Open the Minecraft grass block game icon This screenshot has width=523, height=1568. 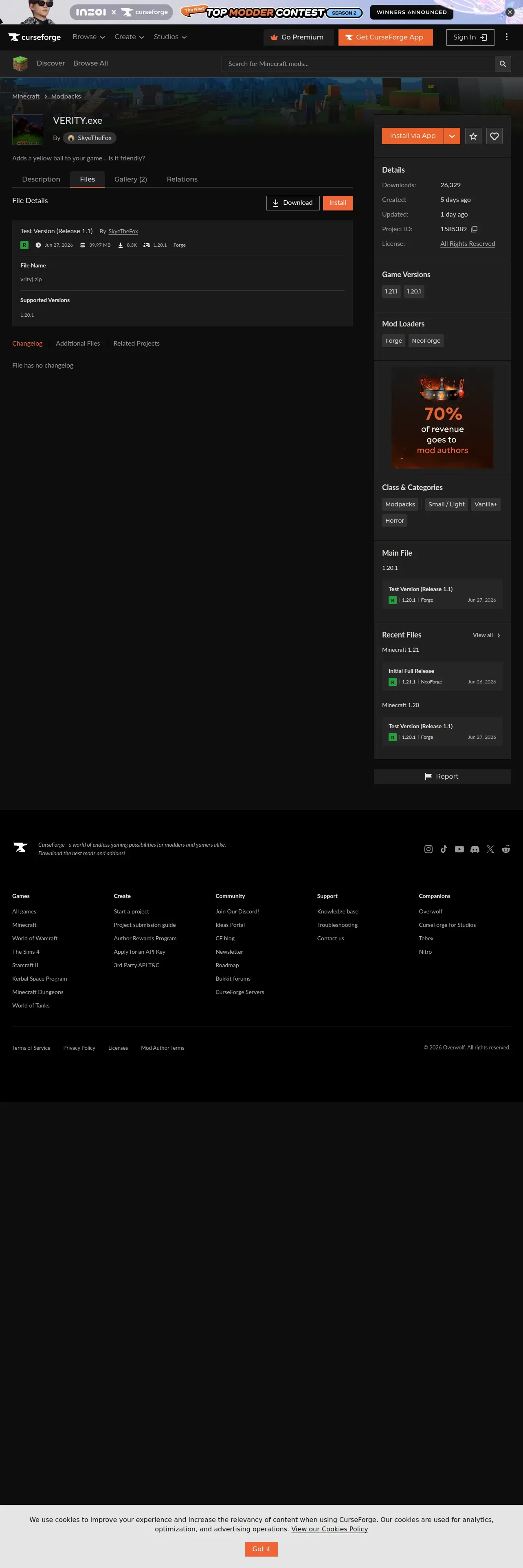click(x=20, y=64)
